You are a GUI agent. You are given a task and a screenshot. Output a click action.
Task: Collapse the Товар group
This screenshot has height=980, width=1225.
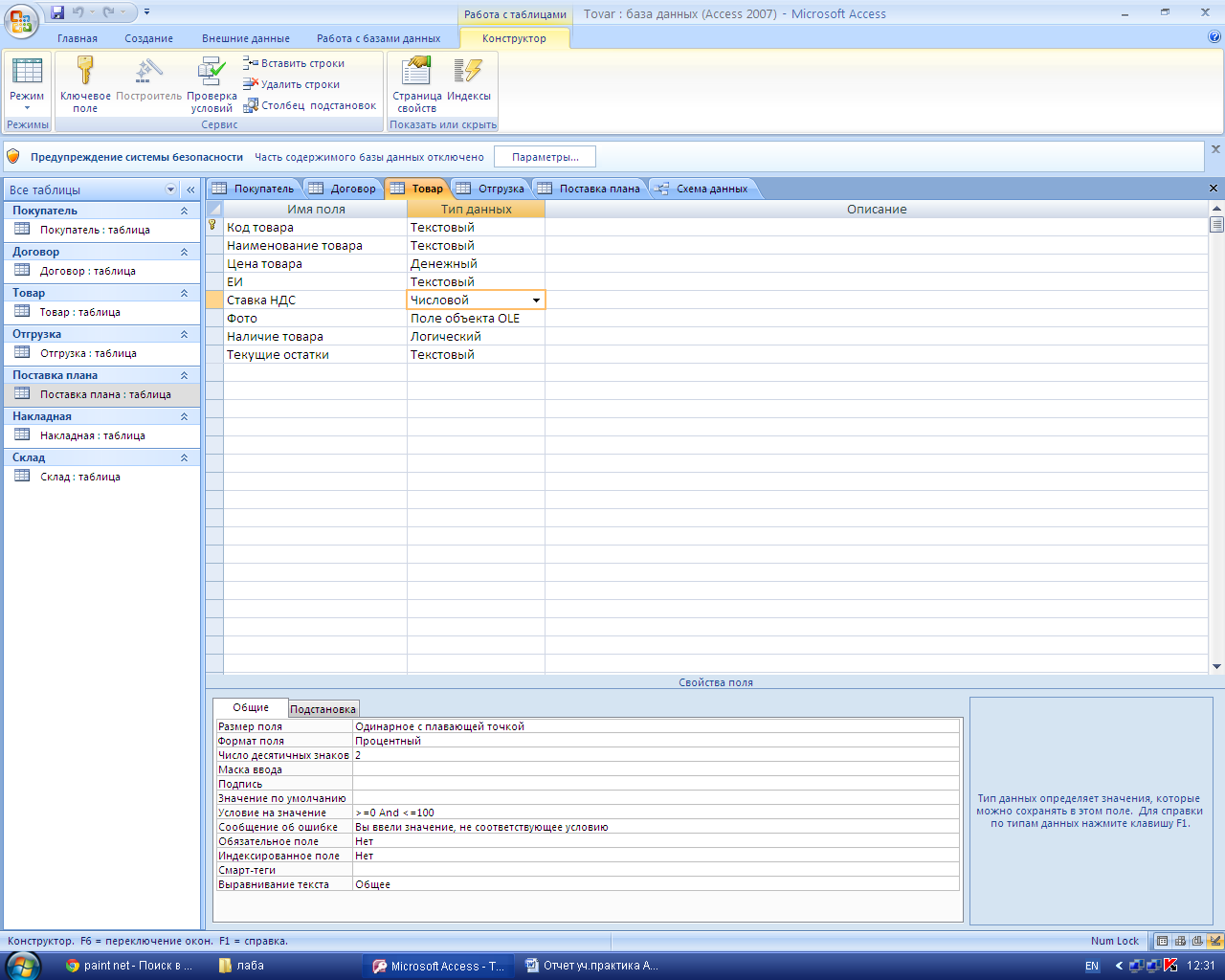(184, 293)
